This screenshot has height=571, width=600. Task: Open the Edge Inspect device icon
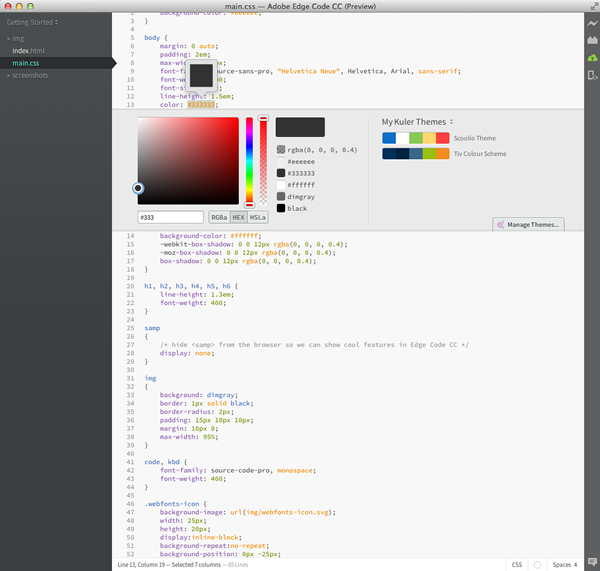592,75
